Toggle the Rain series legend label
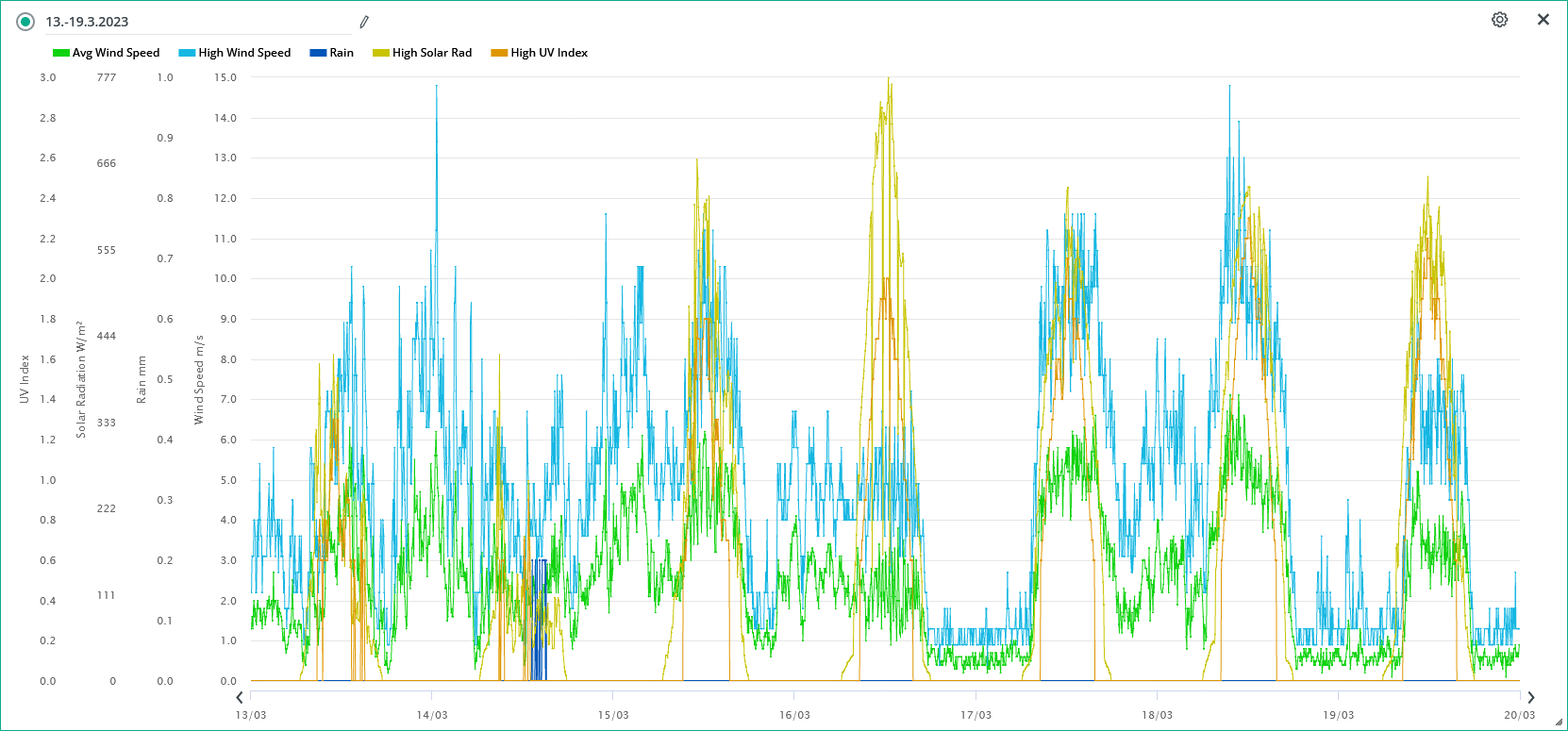This screenshot has height=731, width=1568. click(342, 53)
